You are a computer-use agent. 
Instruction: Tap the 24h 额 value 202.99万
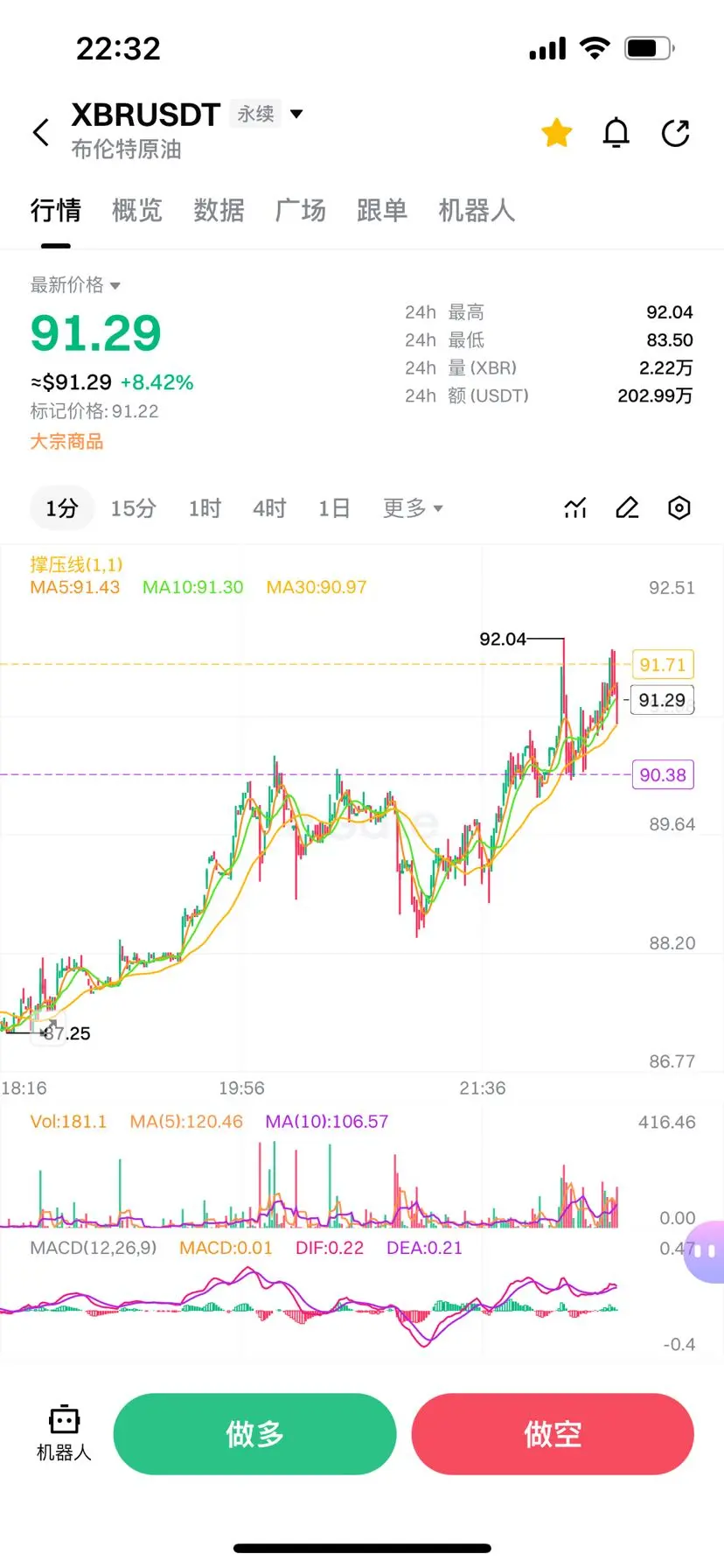point(655,395)
